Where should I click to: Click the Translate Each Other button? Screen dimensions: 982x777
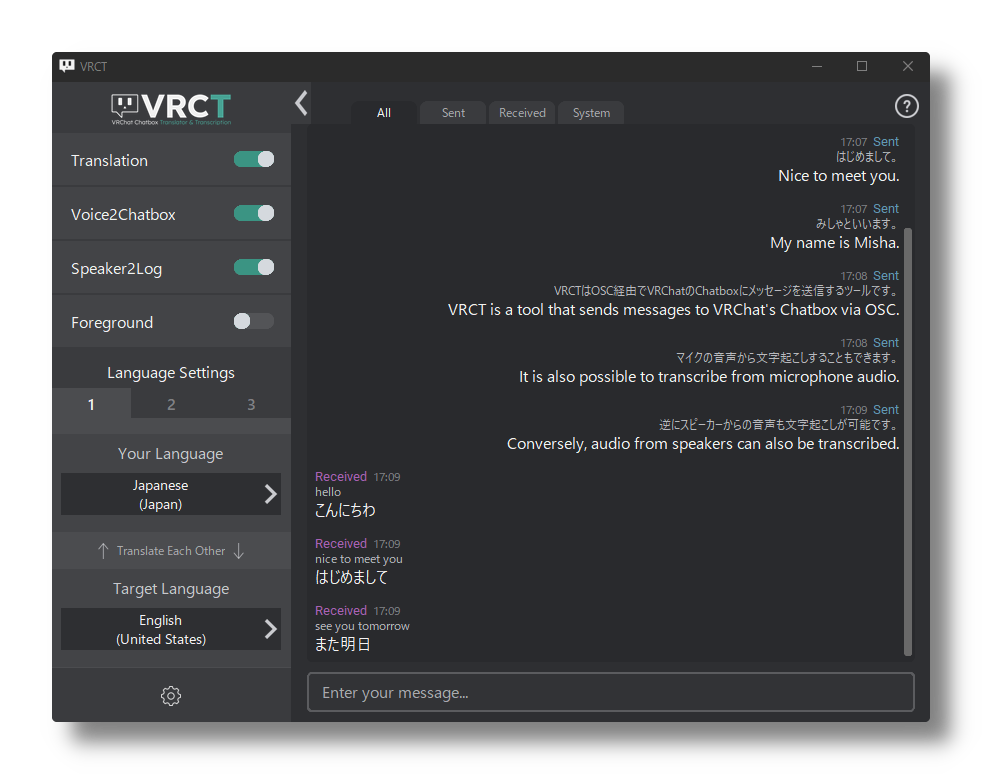pyautogui.click(x=171, y=551)
